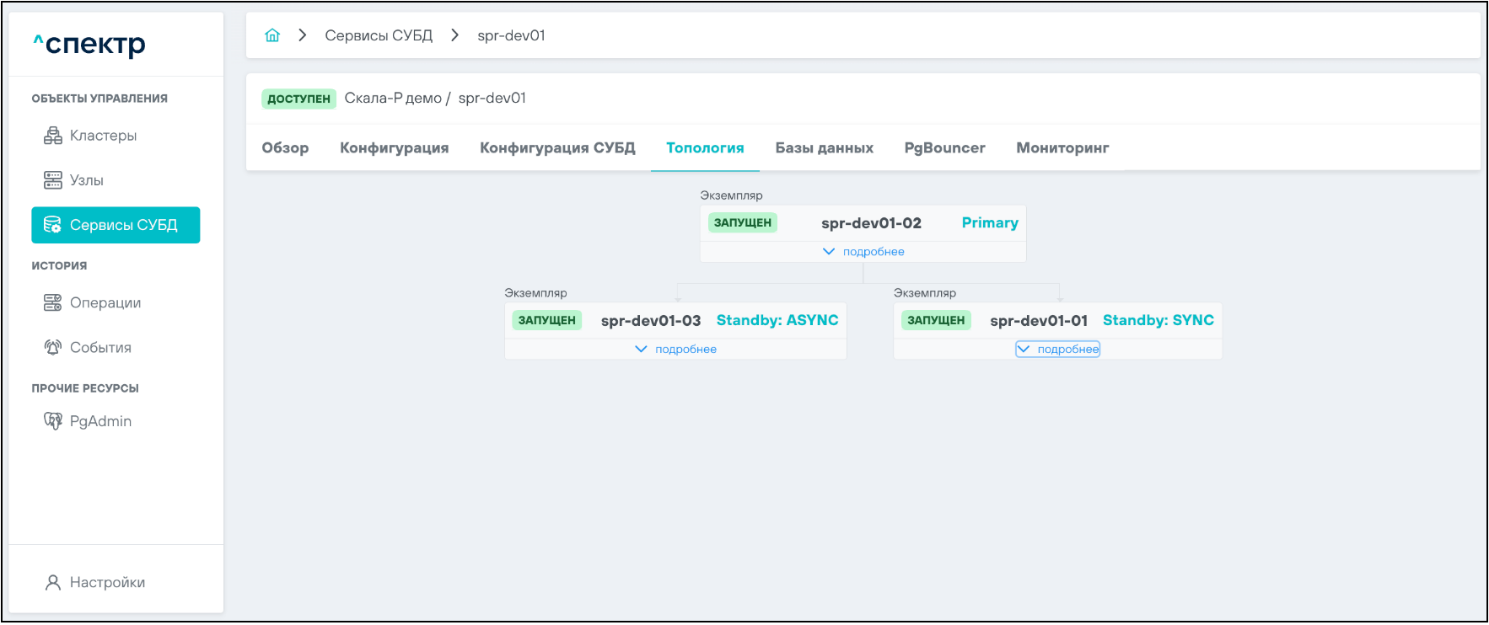Click the Кластеры sidebar icon
This screenshot has width=1489, height=625.
pyautogui.click(x=53, y=135)
